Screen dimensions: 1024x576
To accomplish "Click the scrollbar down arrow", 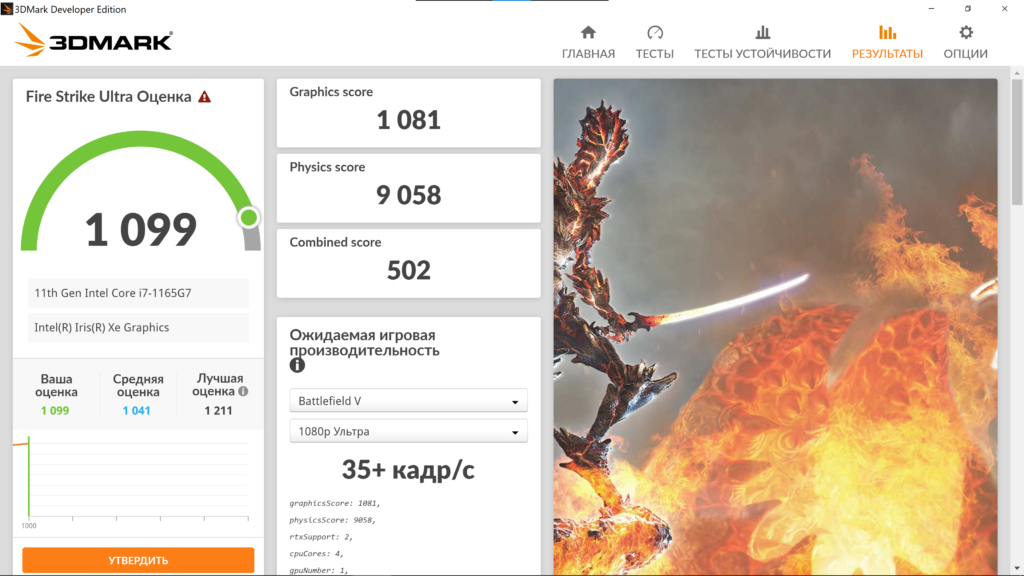I will (1017, 569).
